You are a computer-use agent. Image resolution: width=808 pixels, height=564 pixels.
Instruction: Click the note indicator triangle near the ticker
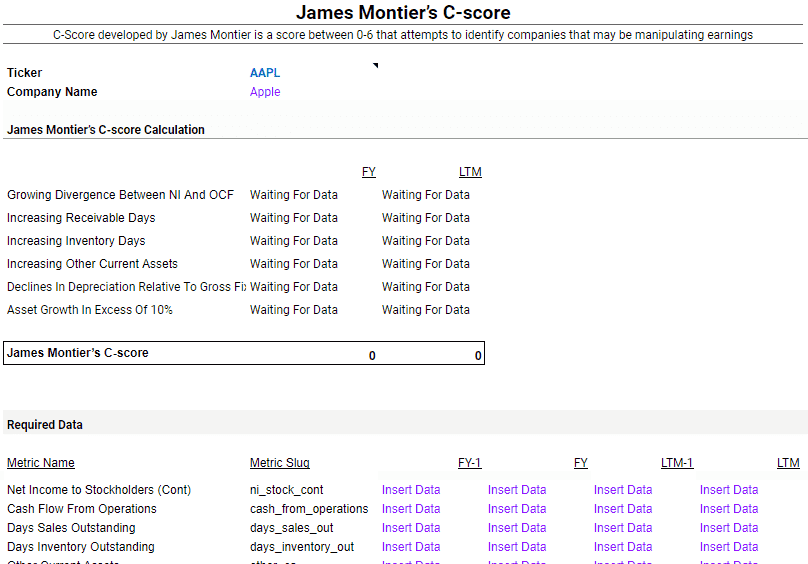[376, 66]
